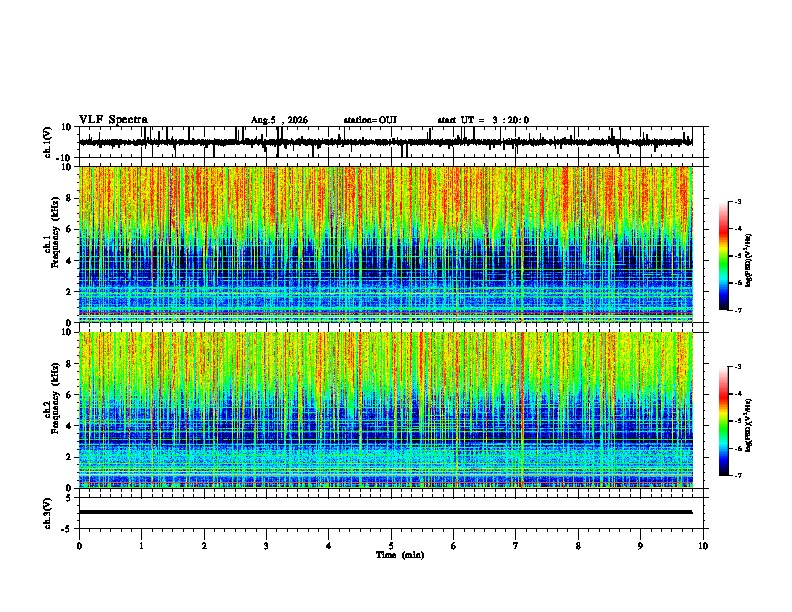Click the ch.2 spectrogram color scale bar
This screenshot has height=612, width=792.
tap(724, 421)
